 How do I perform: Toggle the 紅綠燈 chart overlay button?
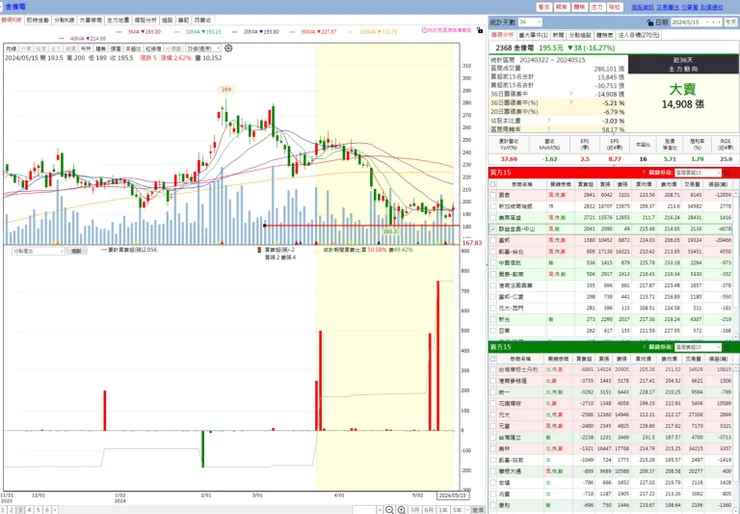point(154,49)
